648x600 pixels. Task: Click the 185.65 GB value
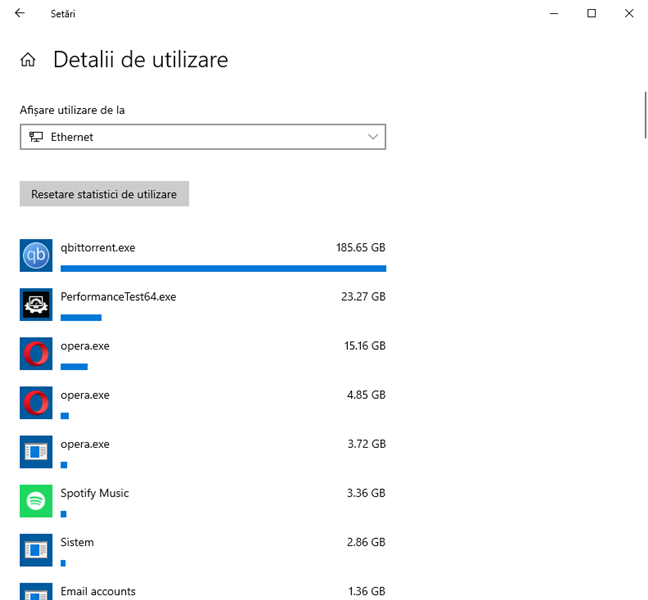click(x=361, y=248)
